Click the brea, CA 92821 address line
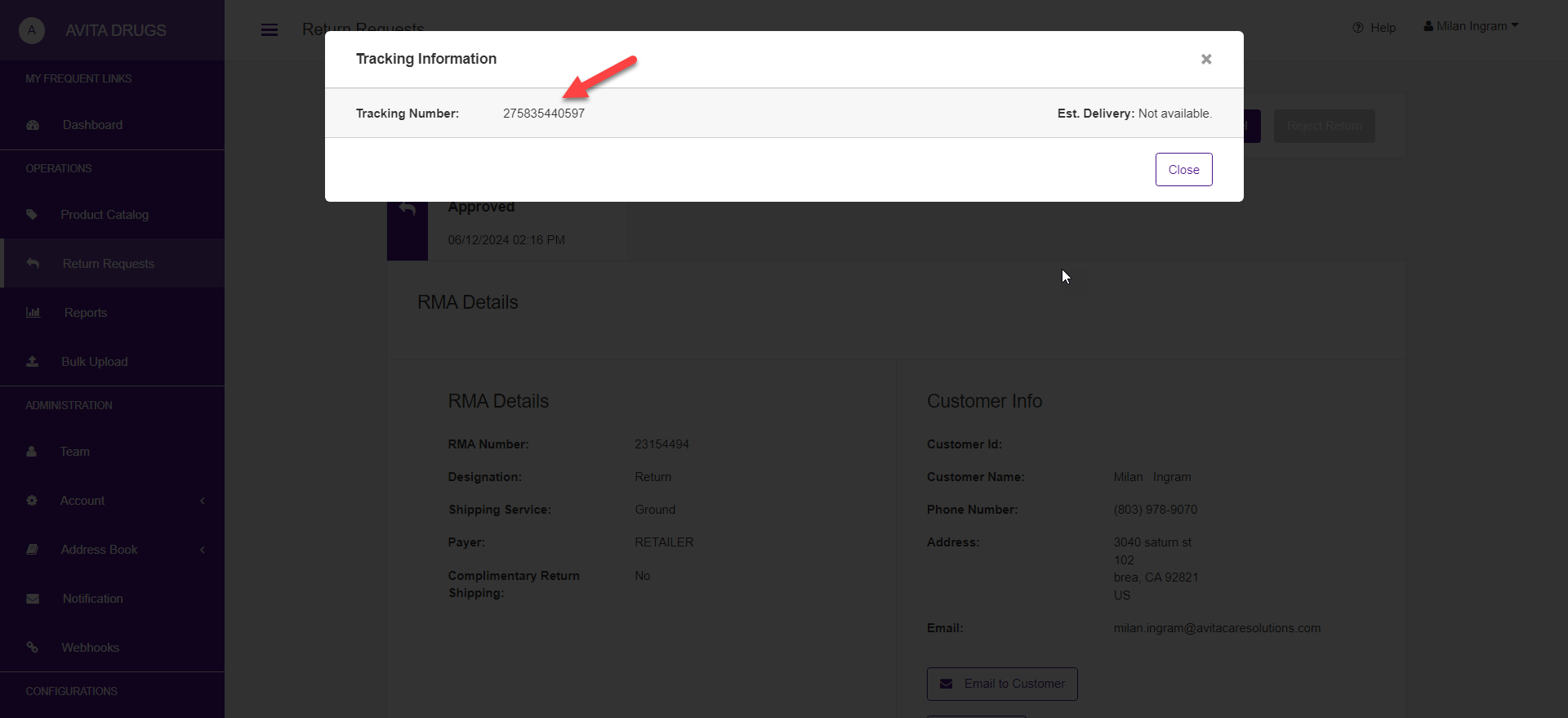Viewport: 1568px width, 718px height. (x=1156, y=578)
